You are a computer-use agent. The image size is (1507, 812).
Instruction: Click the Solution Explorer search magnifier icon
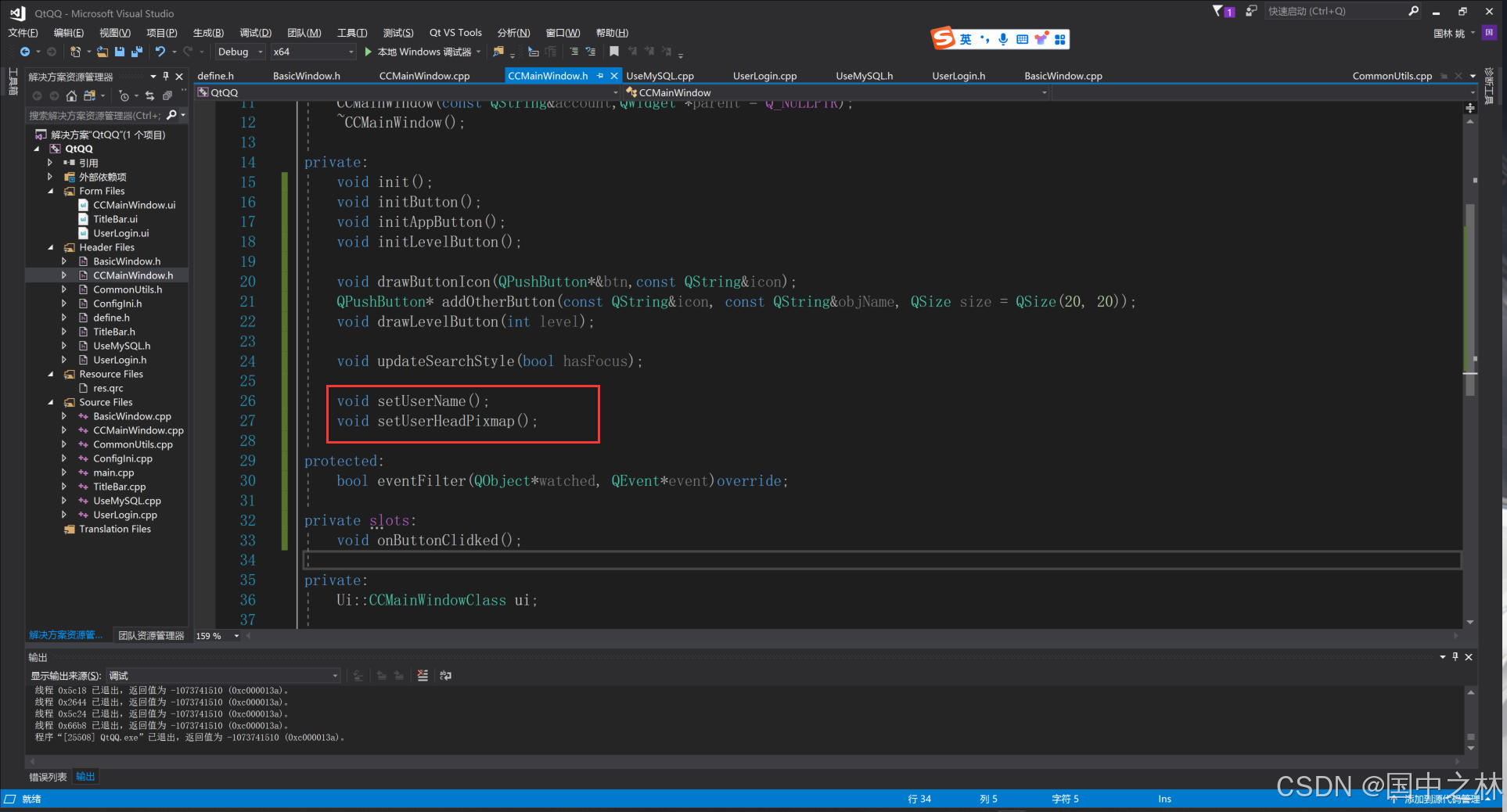(172, 115)
